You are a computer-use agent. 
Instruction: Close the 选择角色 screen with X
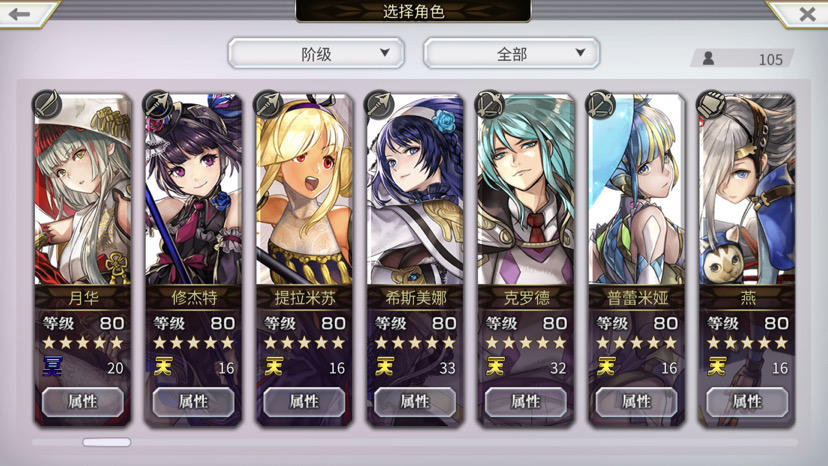point(807,14)
